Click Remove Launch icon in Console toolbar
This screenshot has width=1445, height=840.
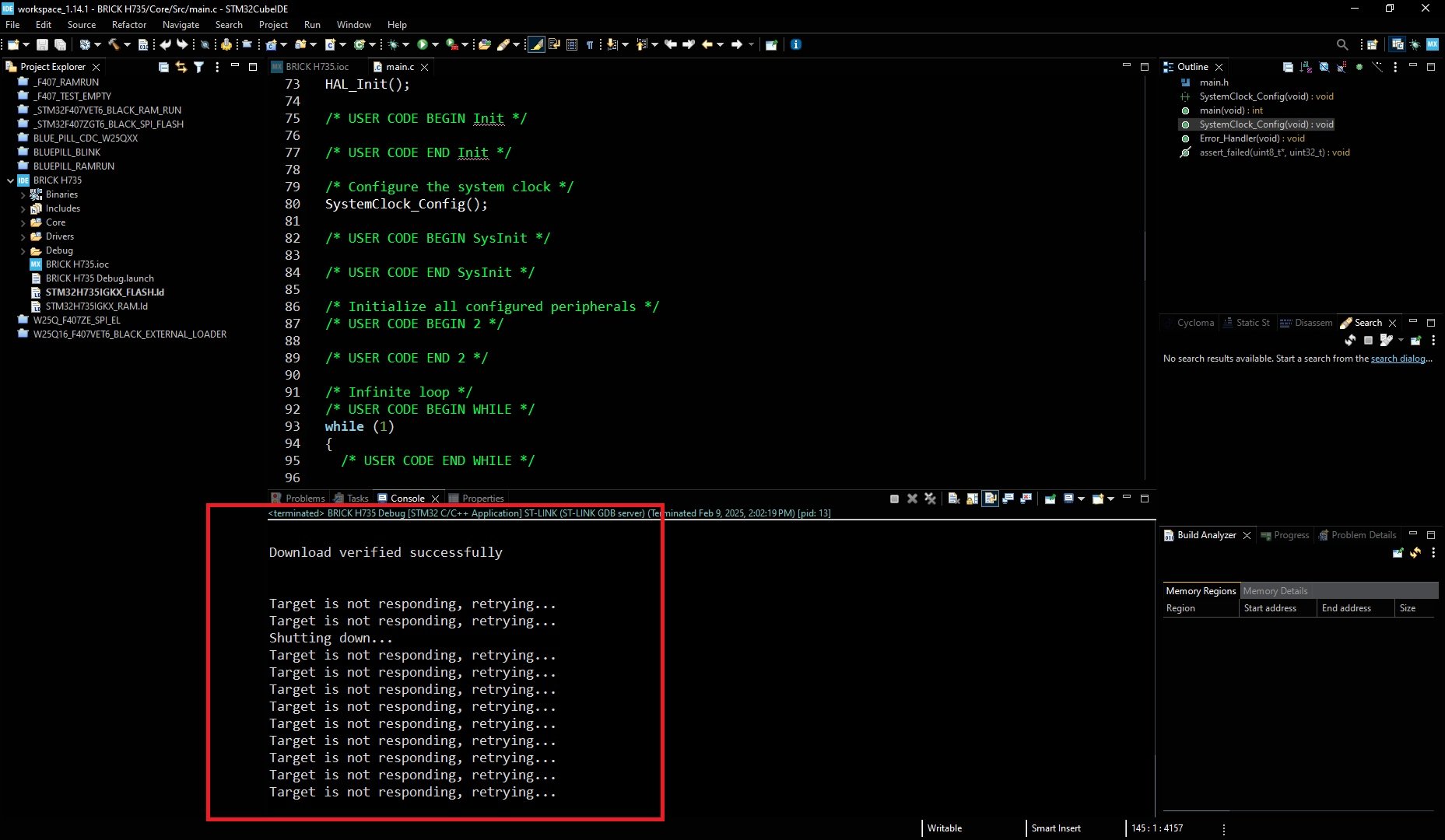pyautogui.click(x=912, y=499)
